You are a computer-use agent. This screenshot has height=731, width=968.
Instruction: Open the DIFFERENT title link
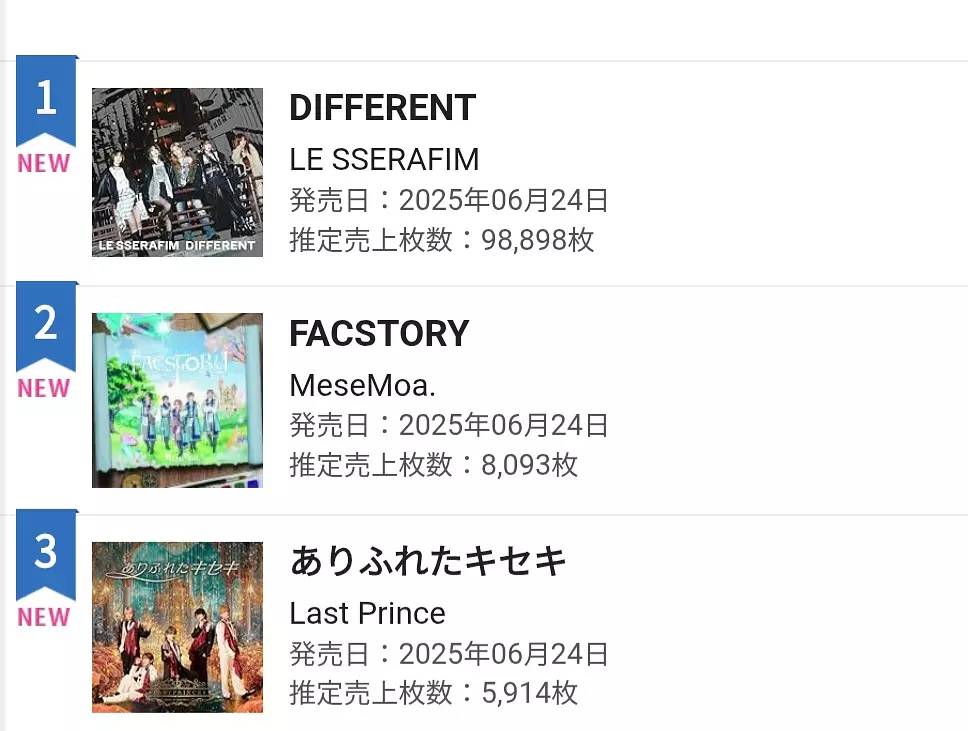[x=382, y=108]
